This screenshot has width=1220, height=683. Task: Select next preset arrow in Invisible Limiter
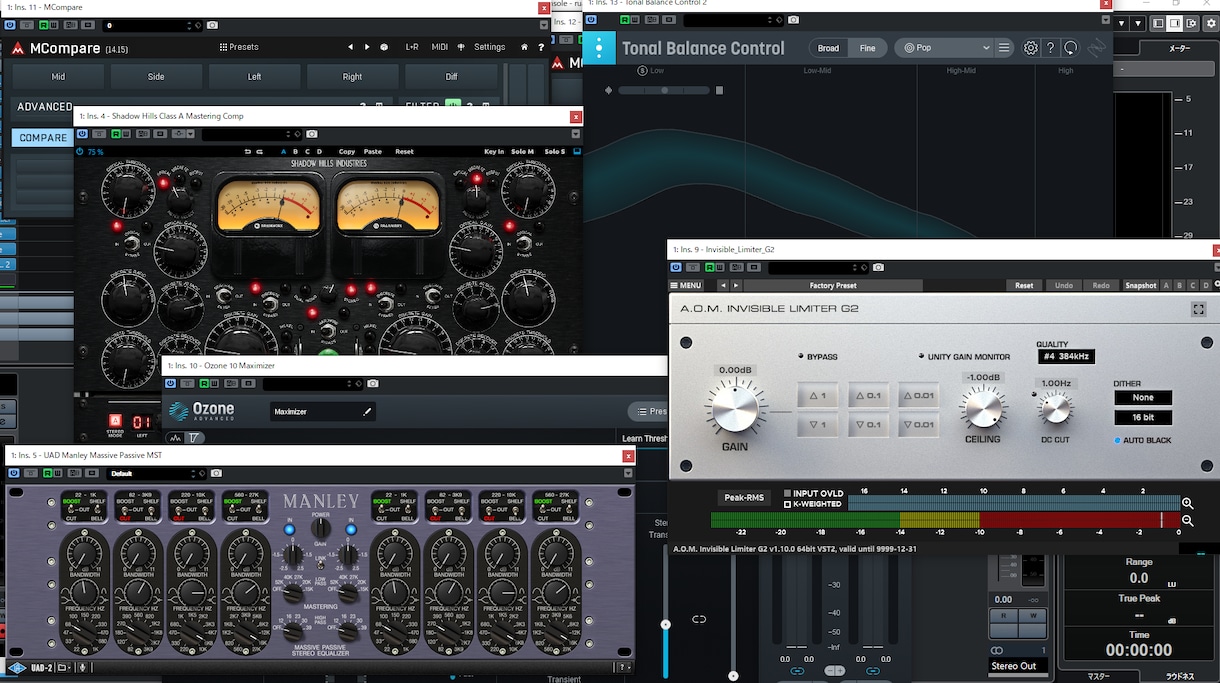[x=735, y=286]
